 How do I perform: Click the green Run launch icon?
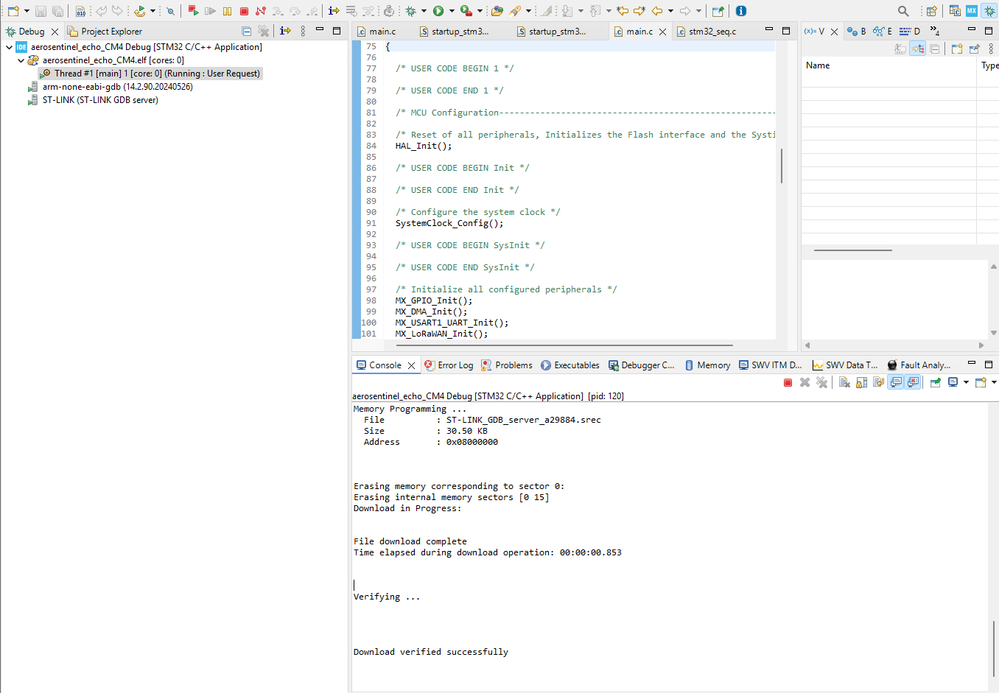[x=438, y=11]
